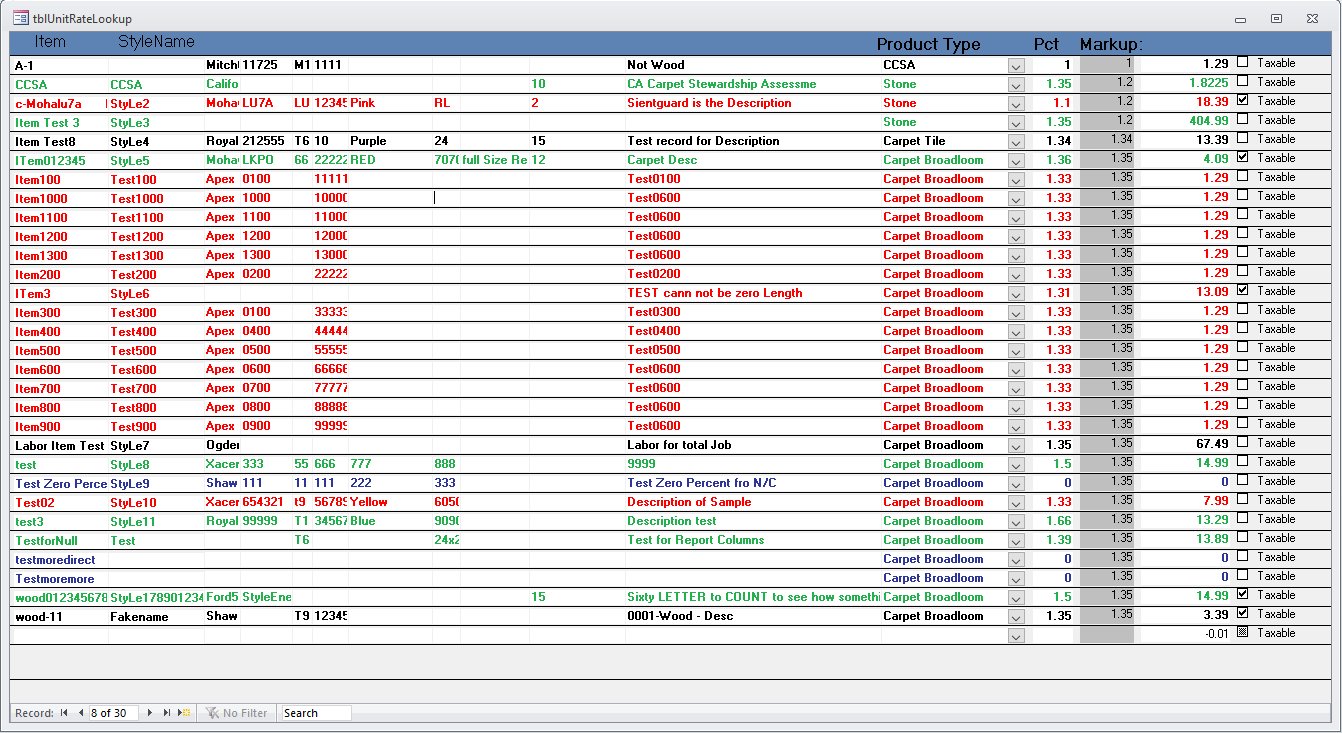
Task: Click the Pct field showing 1.66
Action: pyautogui.click(x=1052, y=521)
